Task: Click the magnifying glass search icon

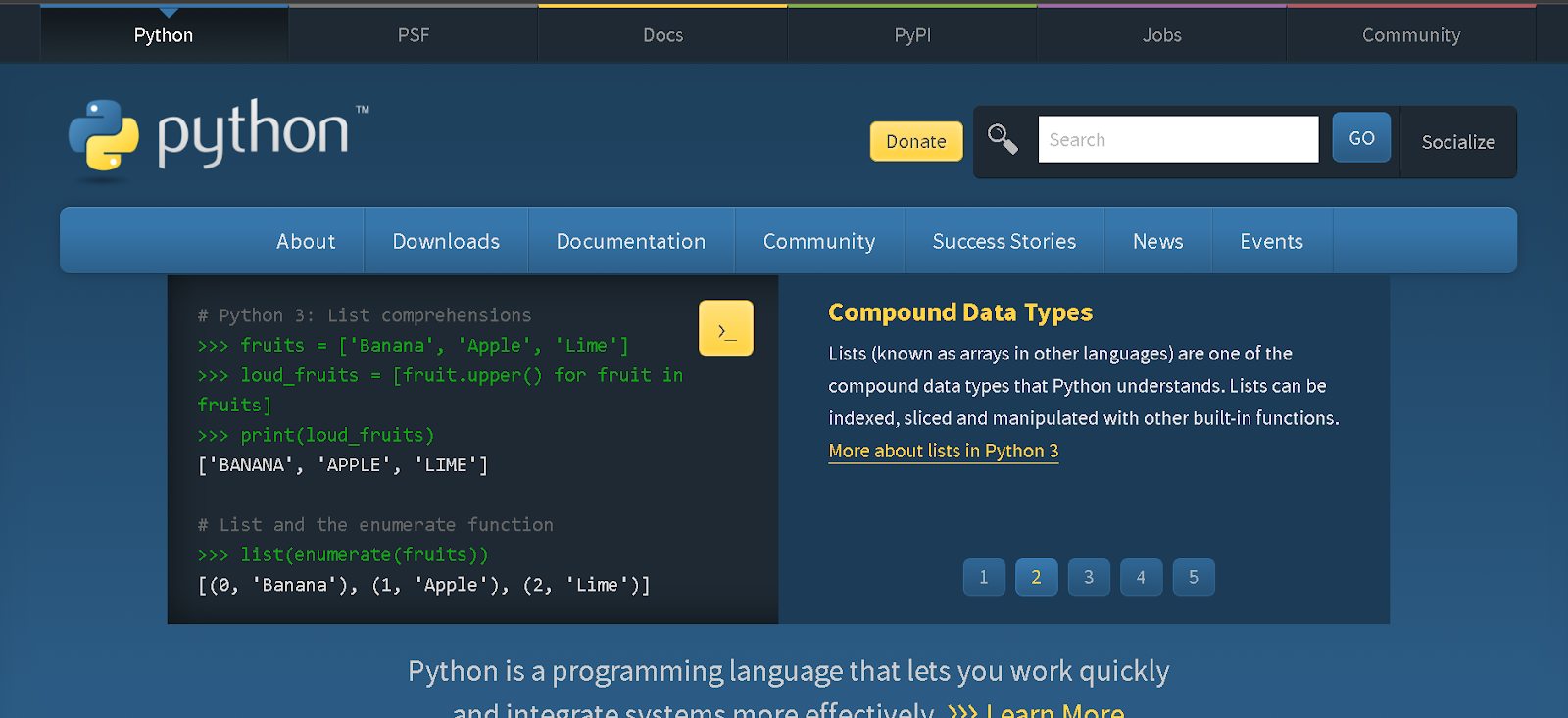Action: [1003, 139]
